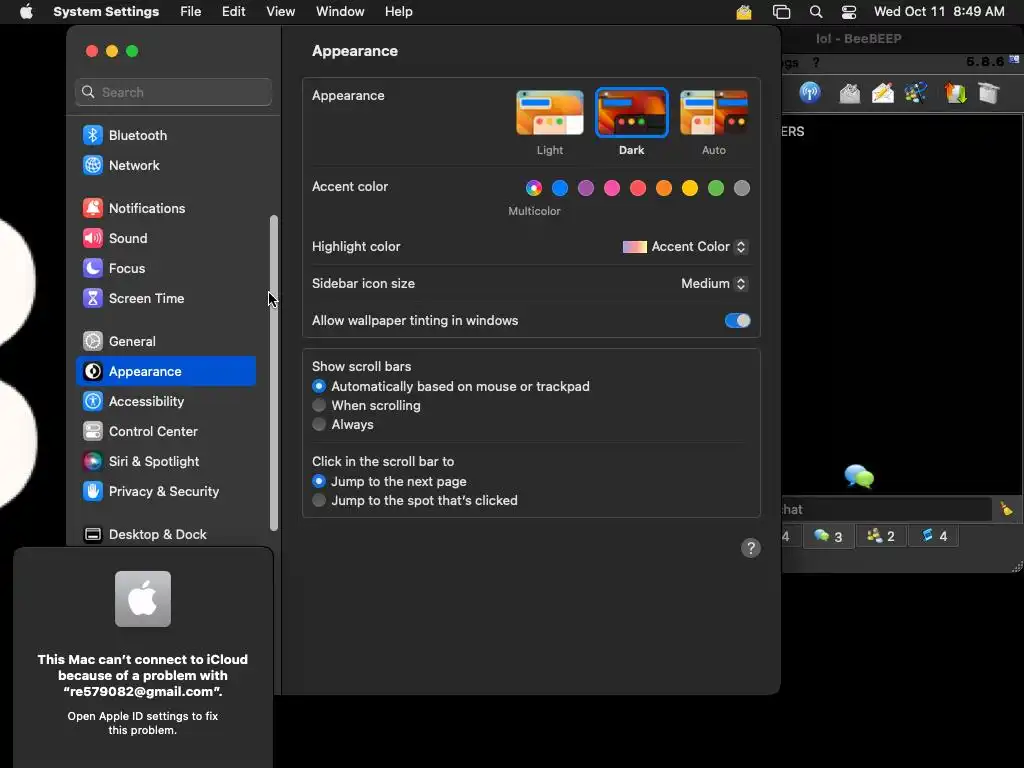The width and height of the screenshot is (1024, 768).
Task: Click the gray box icon in BeeBEEP toolbar
Action: tap(989, 93)
